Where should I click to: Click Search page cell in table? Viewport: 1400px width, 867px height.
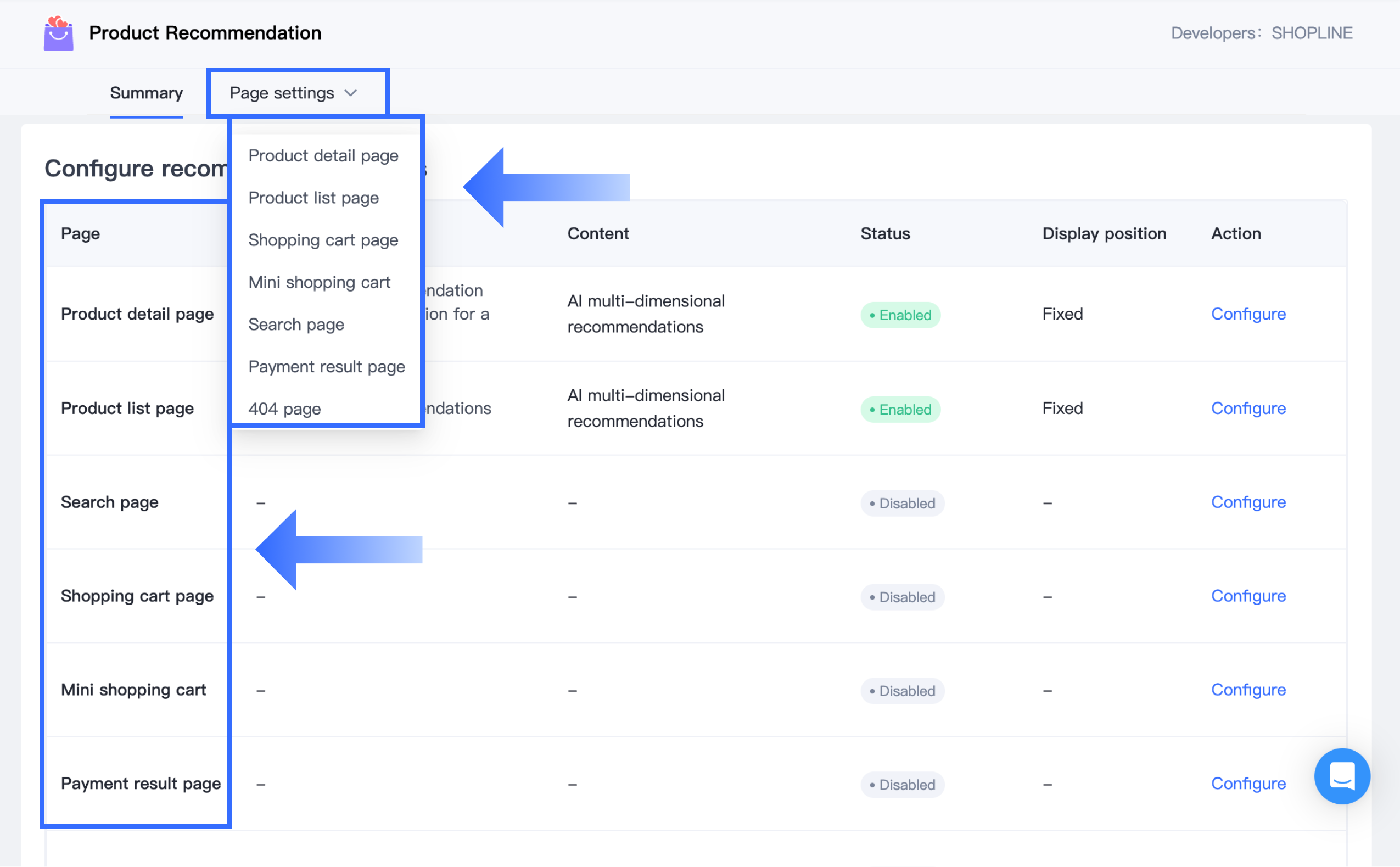(x=109, y=502)
